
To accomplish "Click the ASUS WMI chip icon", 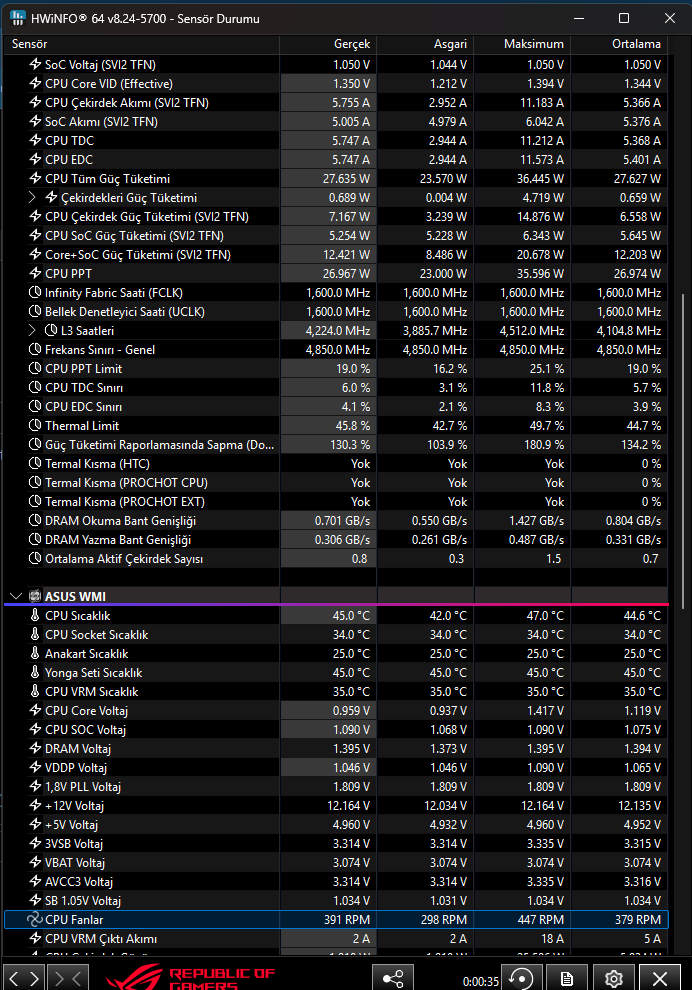I will point(35,596).
